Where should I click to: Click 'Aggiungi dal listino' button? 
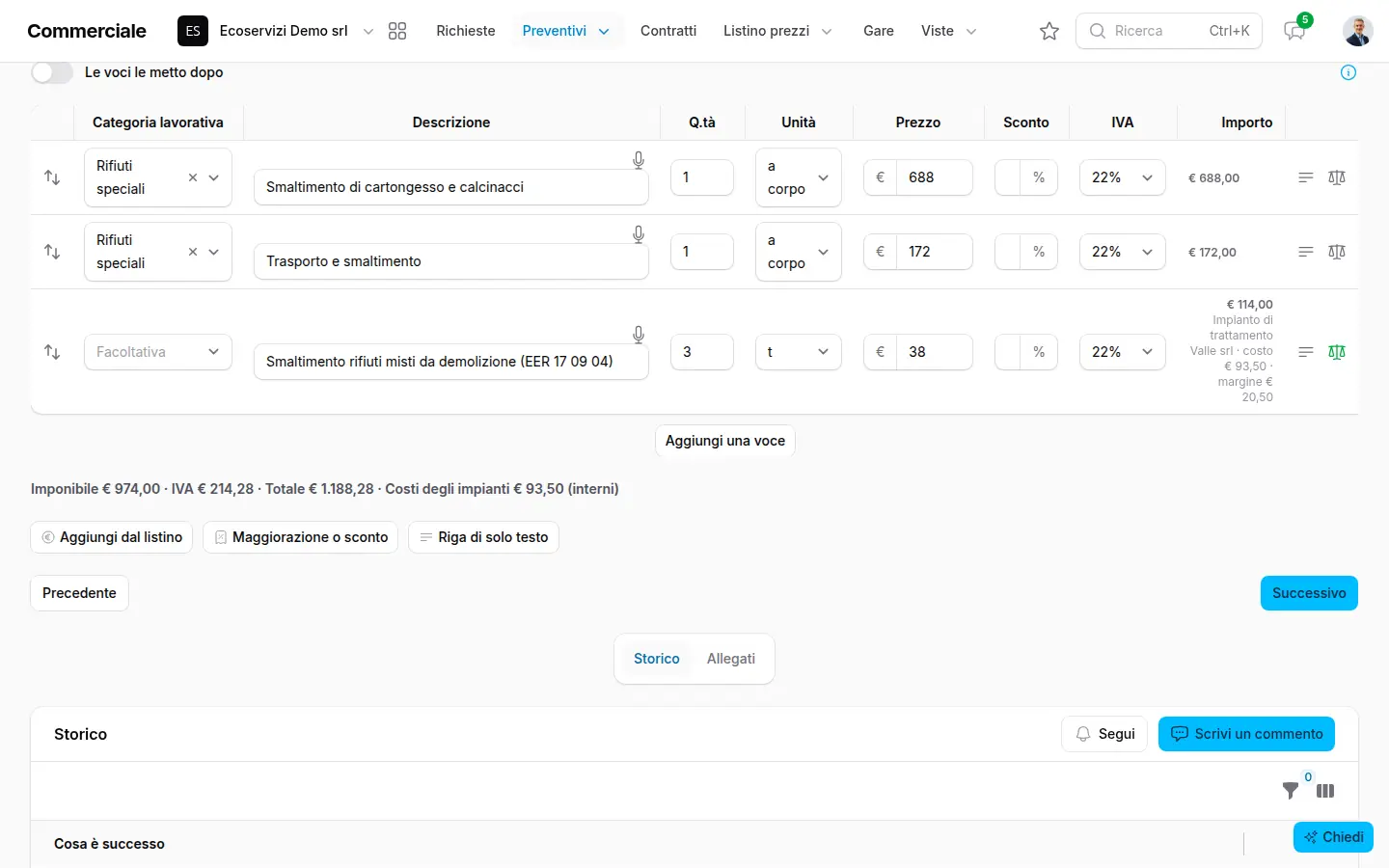pyautogui.click(x=112, y=537)
